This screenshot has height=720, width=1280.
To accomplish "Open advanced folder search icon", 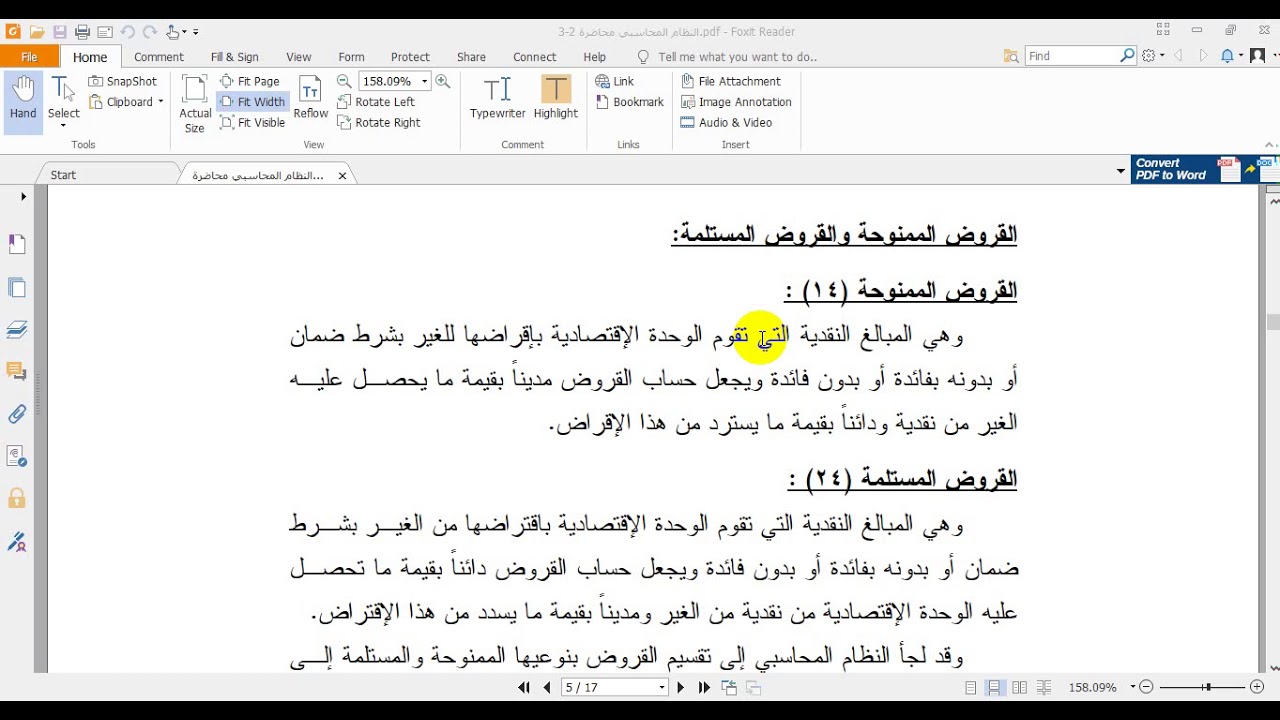I will [1011, 56].
